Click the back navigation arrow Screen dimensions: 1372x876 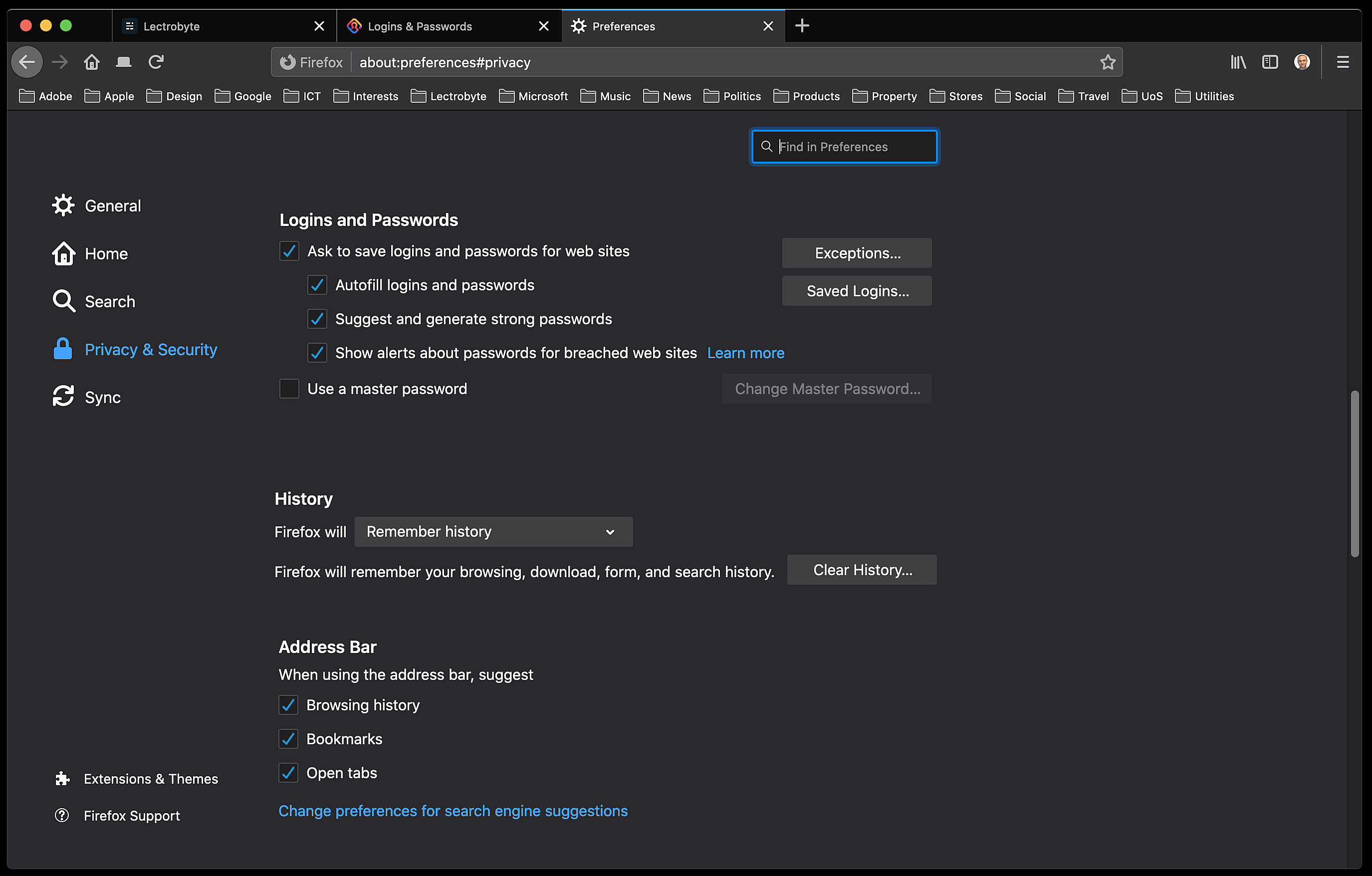click(x=27, y=61)
